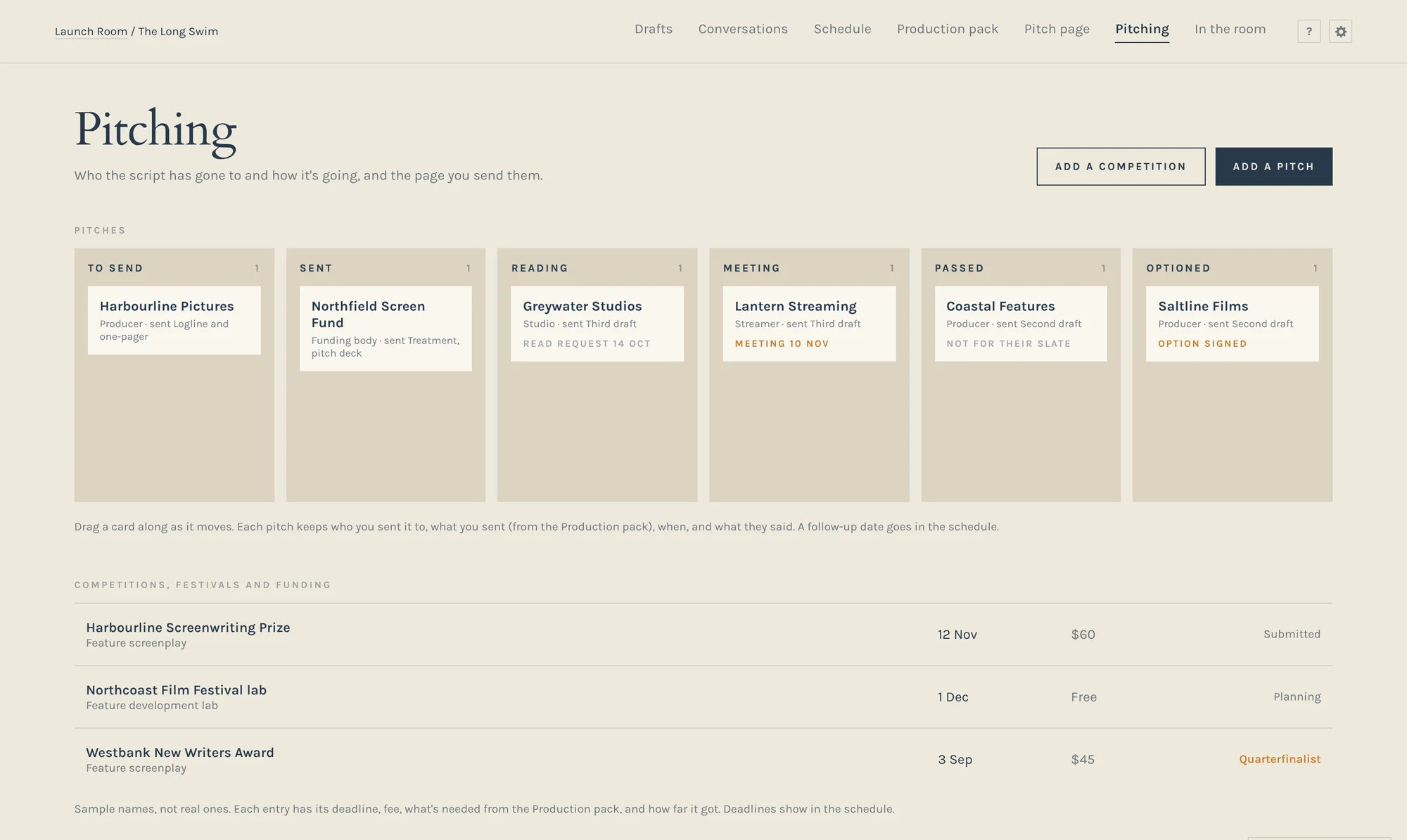Screen dimensions: 1407x840
Task: Open the Greywater Studios pitch card
Action: pyautogui.click(x=597, y=324)
